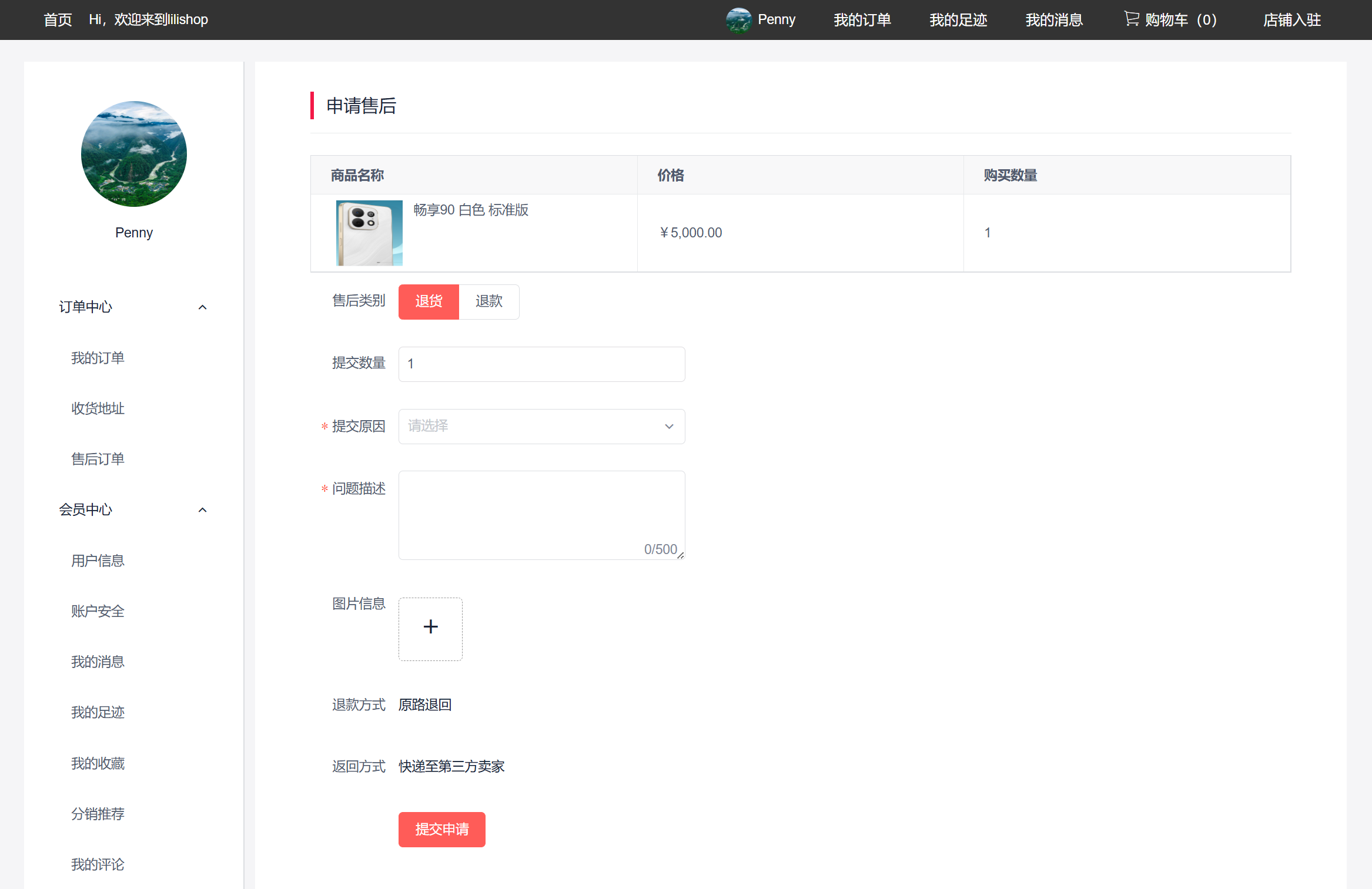1372x889 pixels.
Task: Open 我的足迹 in top navigation
Action: (x=958, y=20)
